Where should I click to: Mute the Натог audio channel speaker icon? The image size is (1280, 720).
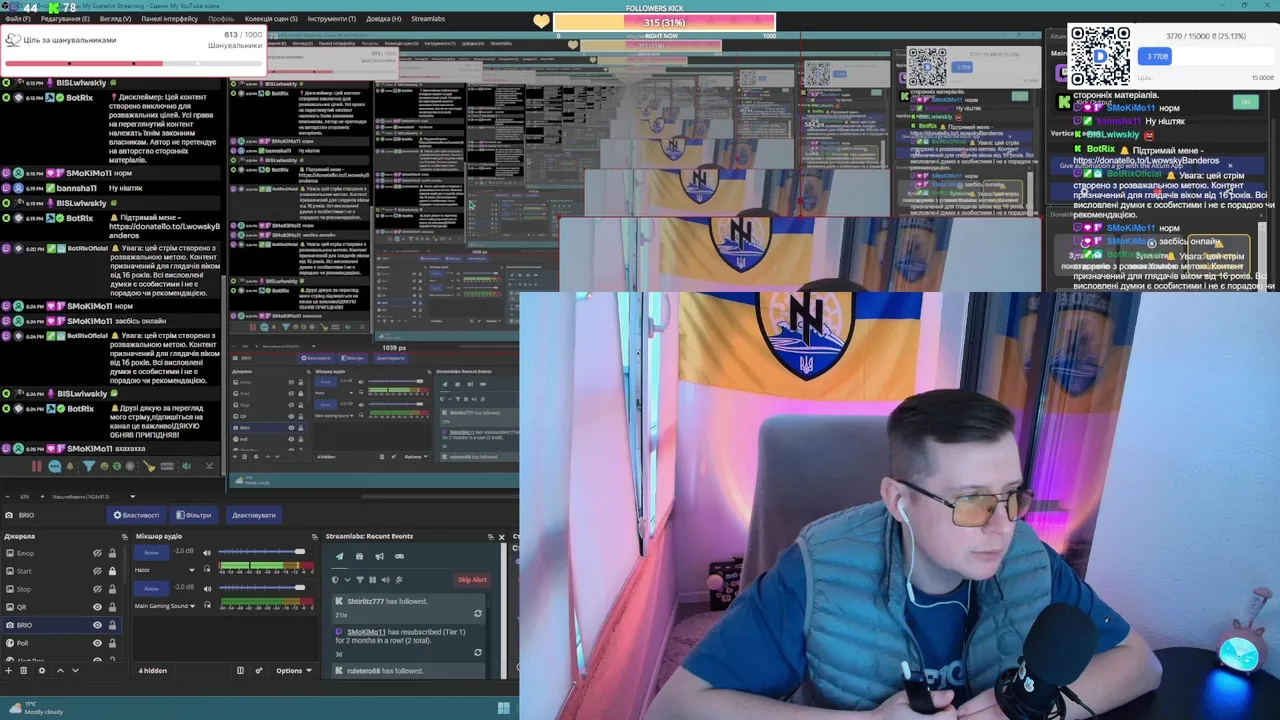click(x=207, y=552)
